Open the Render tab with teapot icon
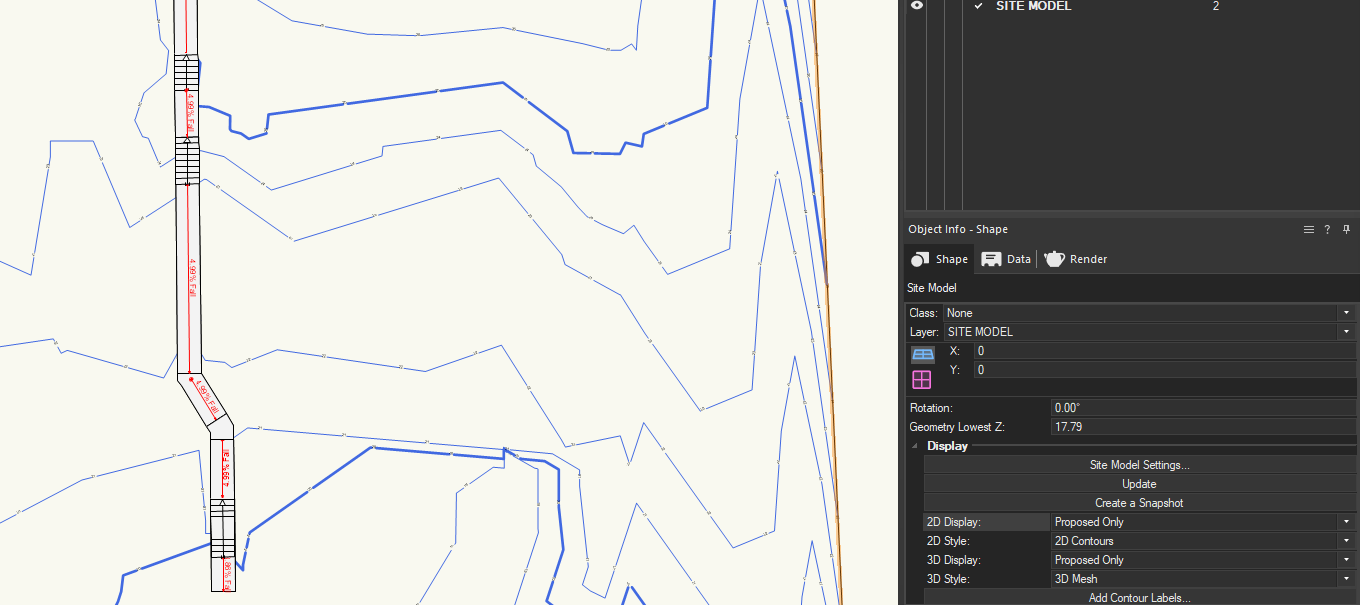Screen dimensions: 1360x605 tap(1076, 259)
